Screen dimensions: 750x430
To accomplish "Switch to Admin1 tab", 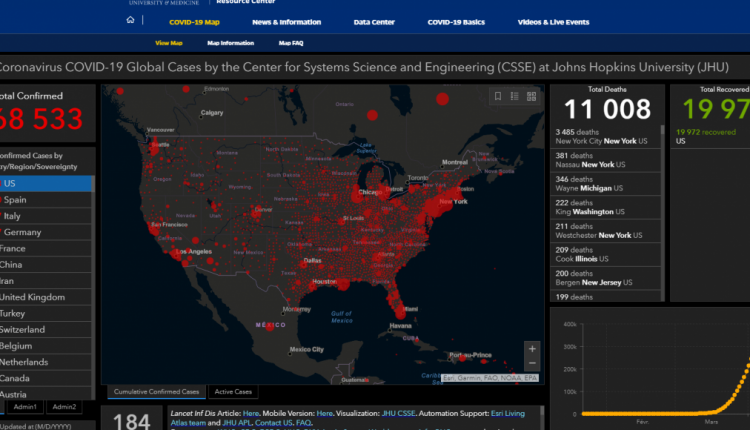I will point(25,407).
